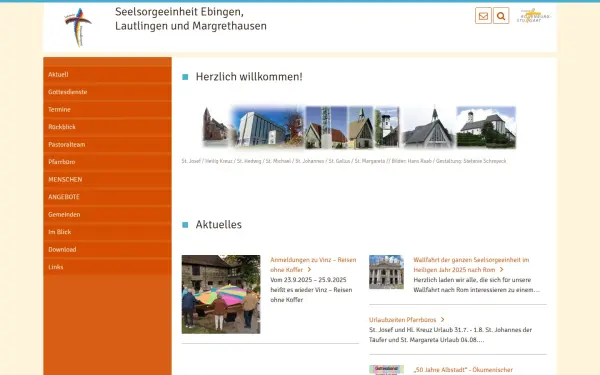
Task: Open Aktuell in sidebar menu
Action: [x=108, y=75]
